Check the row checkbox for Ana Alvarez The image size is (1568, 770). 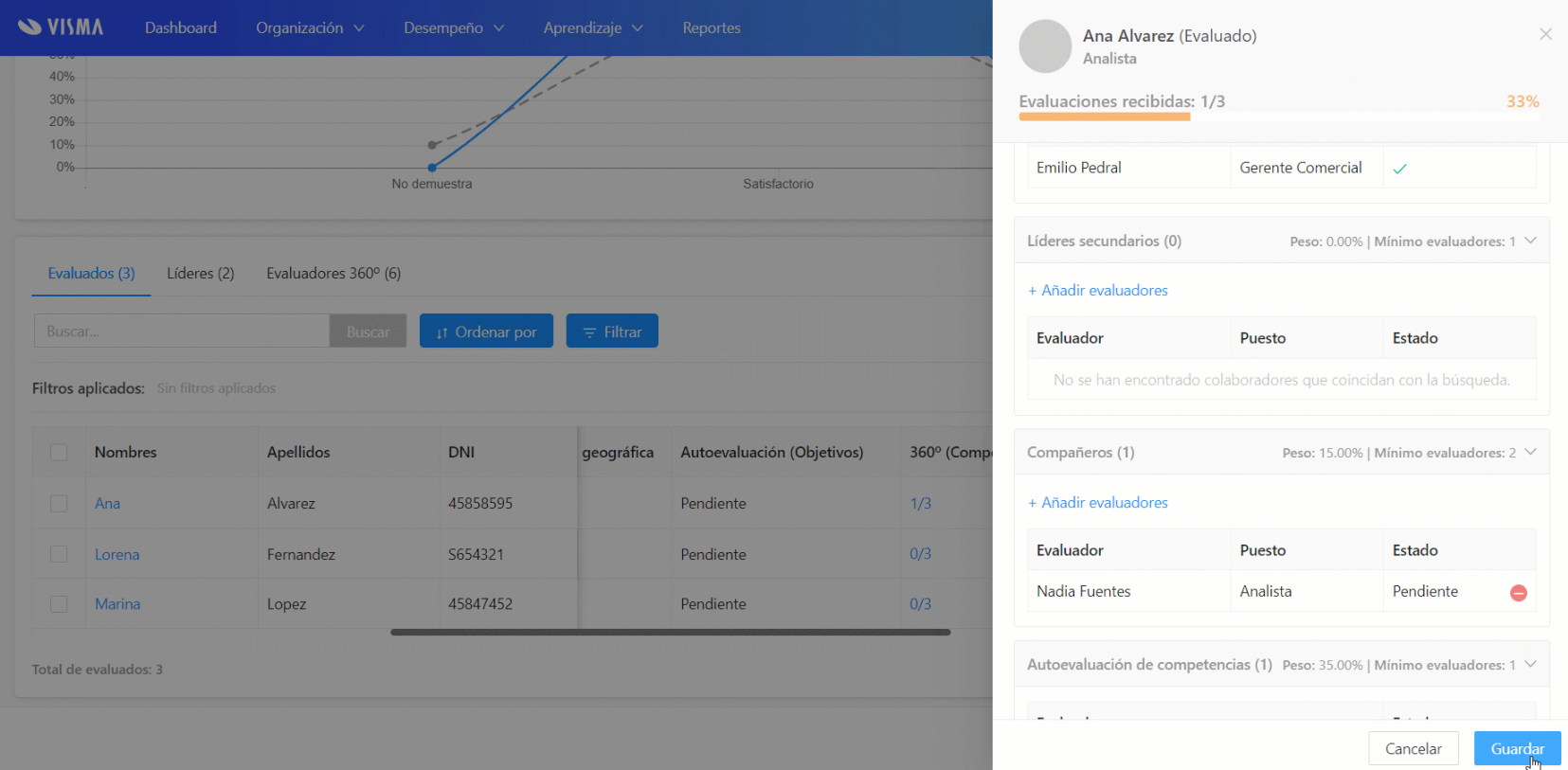point(59,504)
